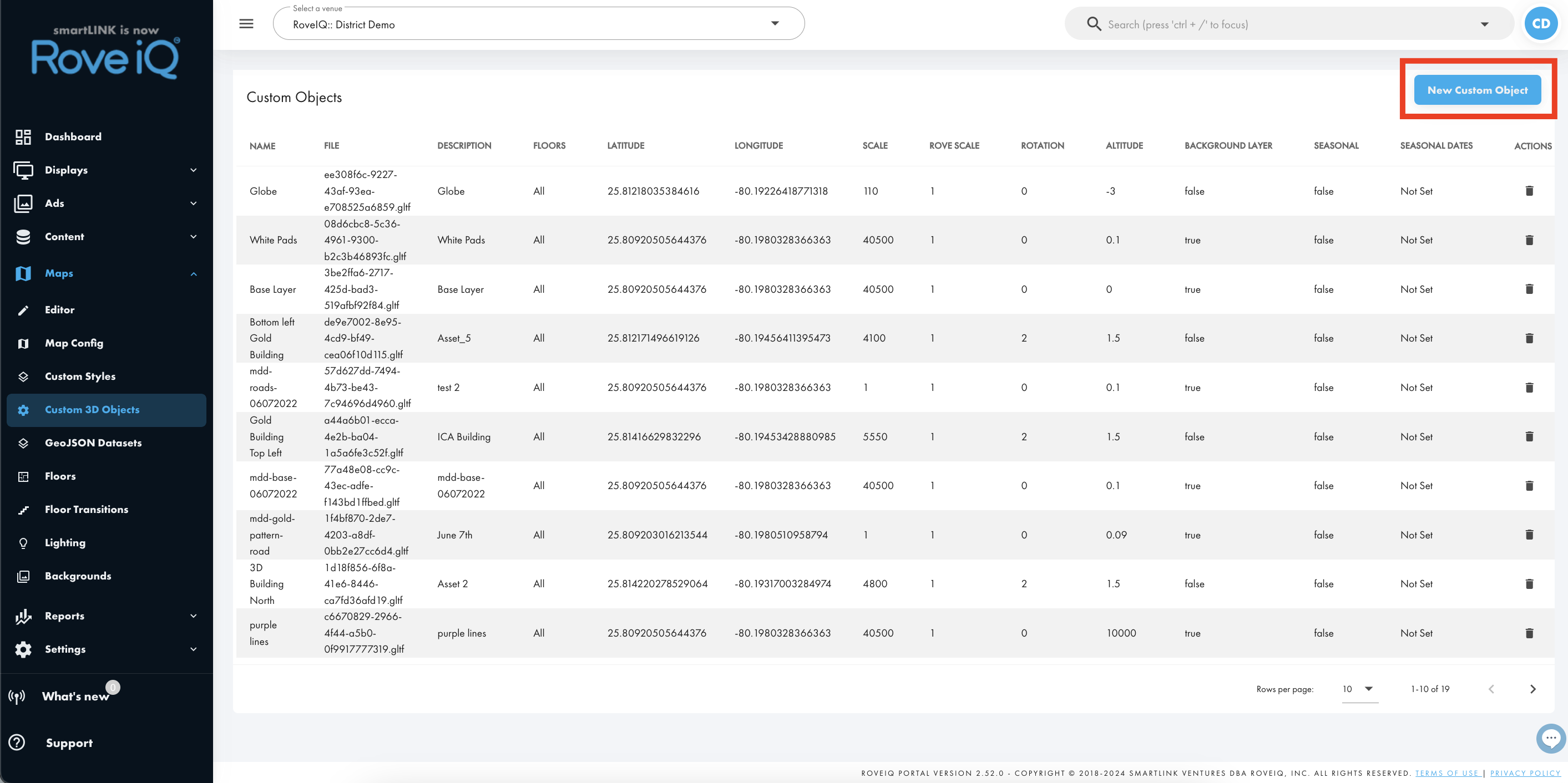Open the Terms of Use link
This screenshot has width=1568, height=783.
coord(1446,772)
